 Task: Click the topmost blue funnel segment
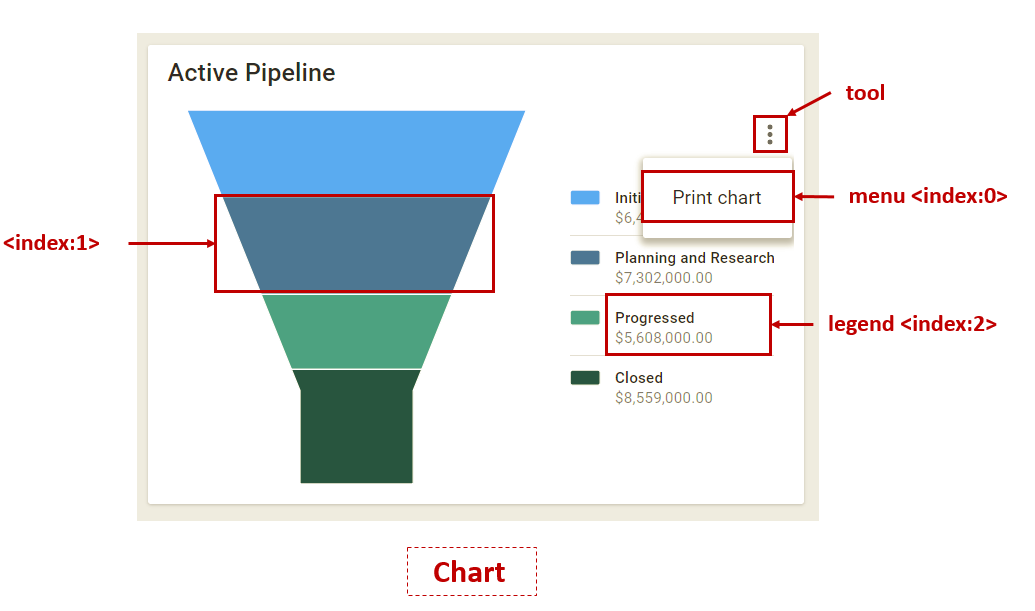(x=355, y=150)
